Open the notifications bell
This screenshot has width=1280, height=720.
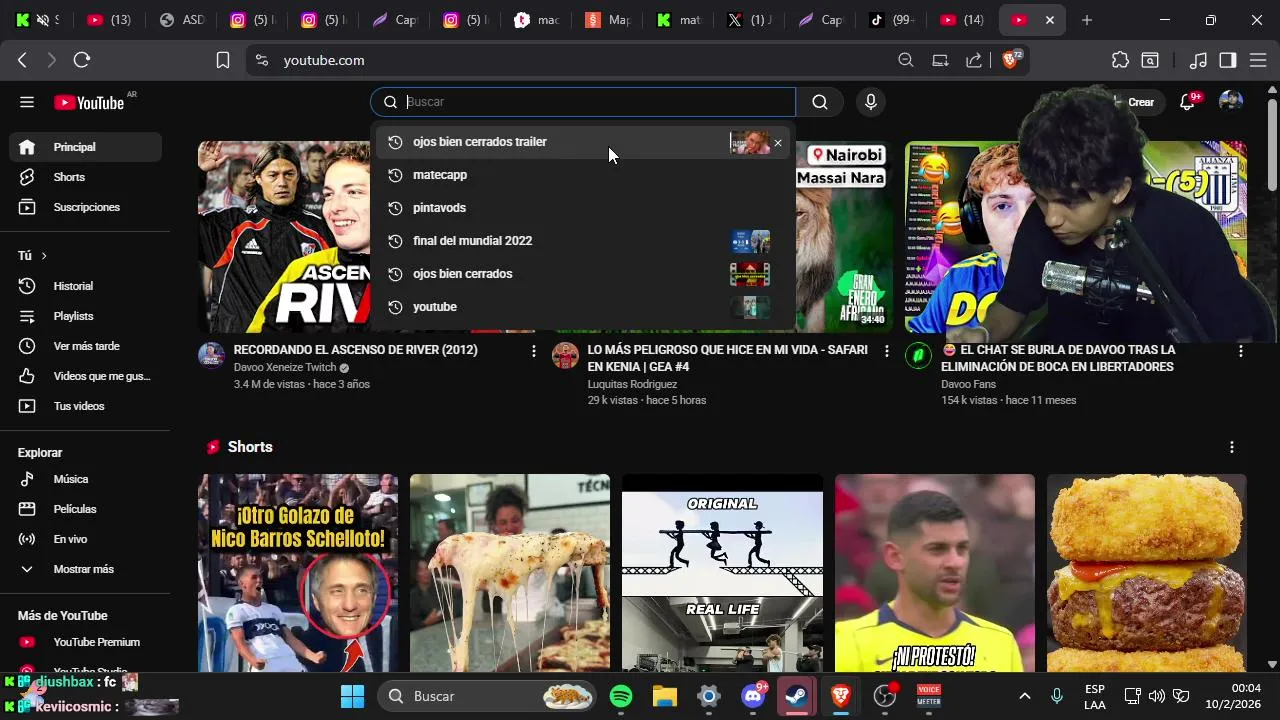tap(1188, 101)
